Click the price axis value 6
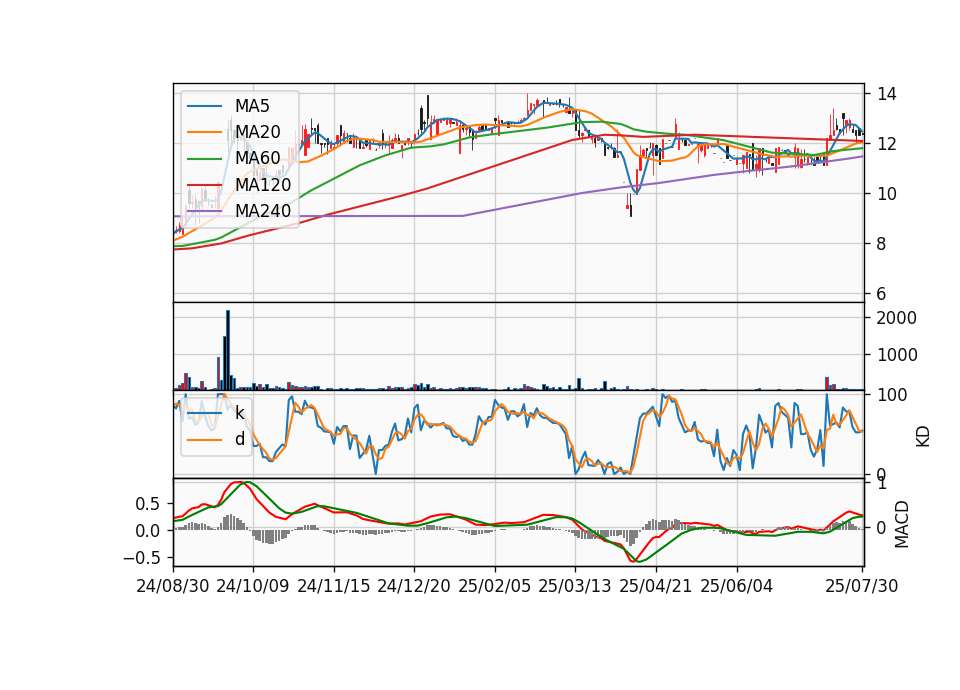 881,294
